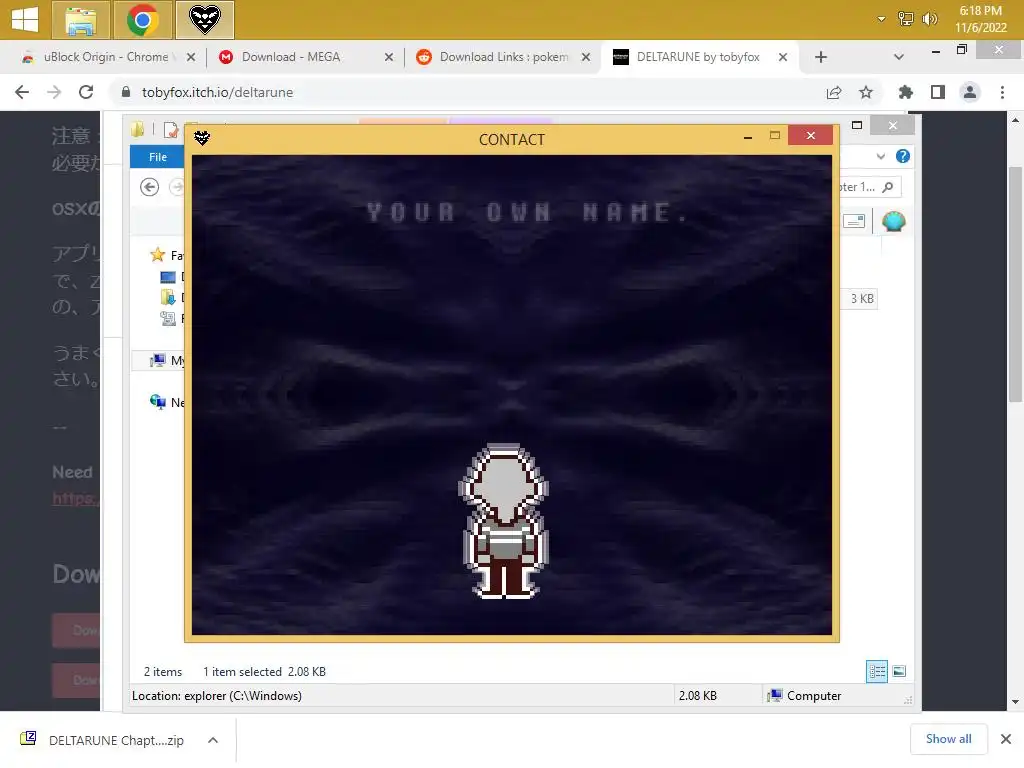
Task: Show hidden system tray icons
Action: pyautogui.click(x=881, y=19)
